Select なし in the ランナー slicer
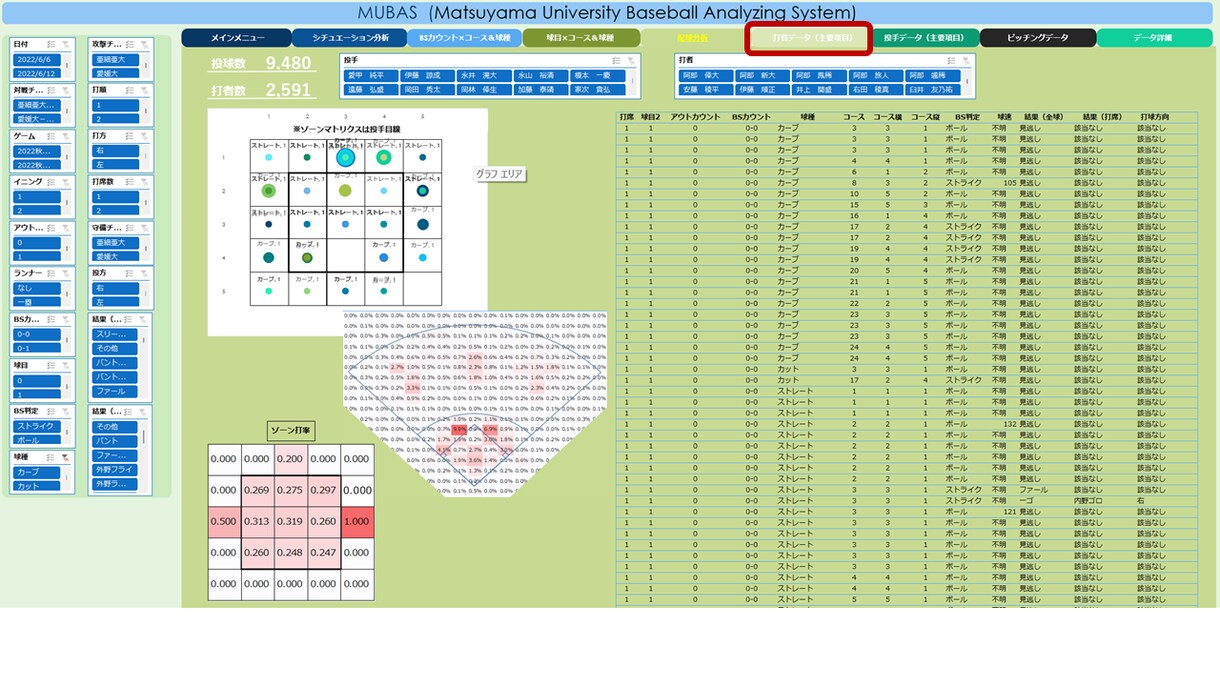The height and width of the screenshot is (686, 1220). pyautogui.click(x=37, y=288)
